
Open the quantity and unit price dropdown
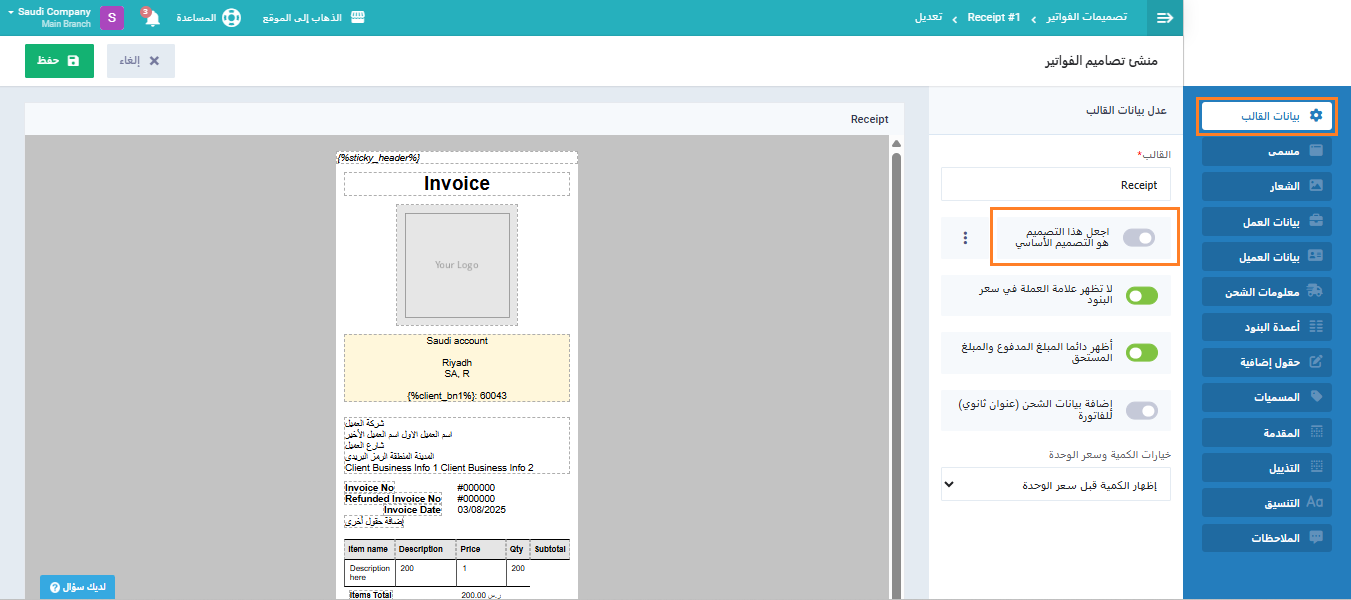coord(1056,485)
